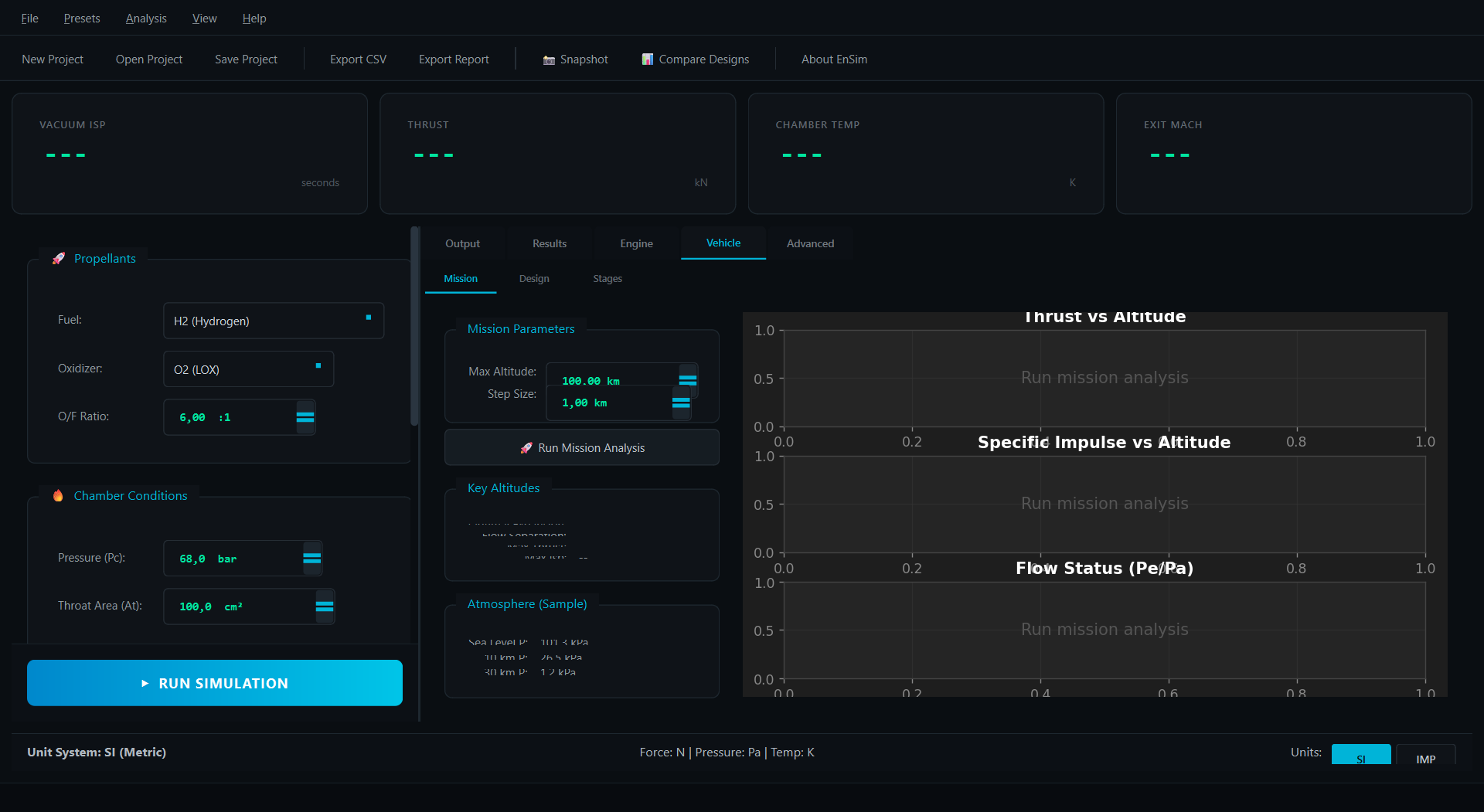Click the EXIT MACH readout card
1484x812 pixels.
click(x=1294, y=154)
